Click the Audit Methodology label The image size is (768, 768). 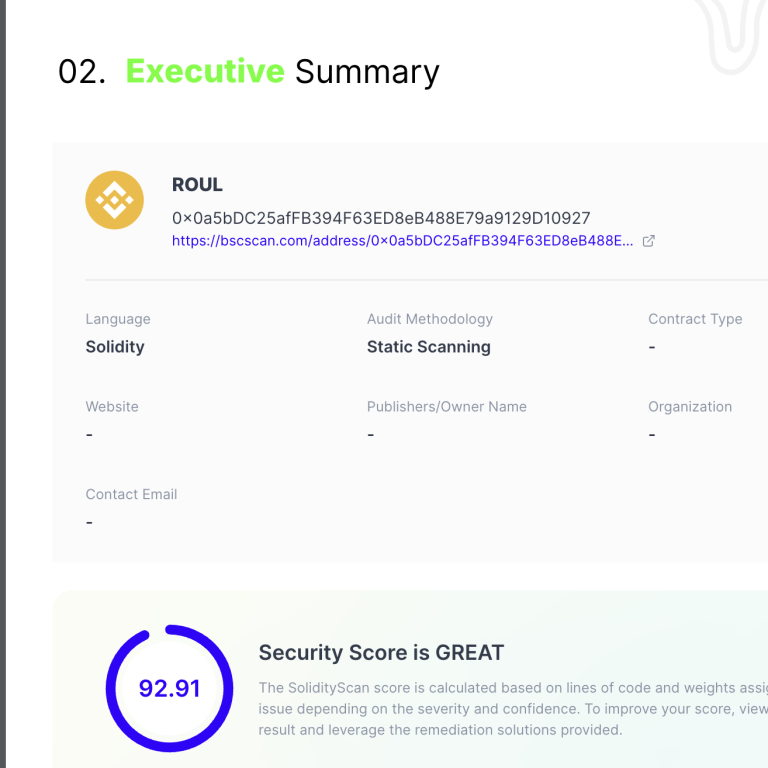[x=430, y=319]
